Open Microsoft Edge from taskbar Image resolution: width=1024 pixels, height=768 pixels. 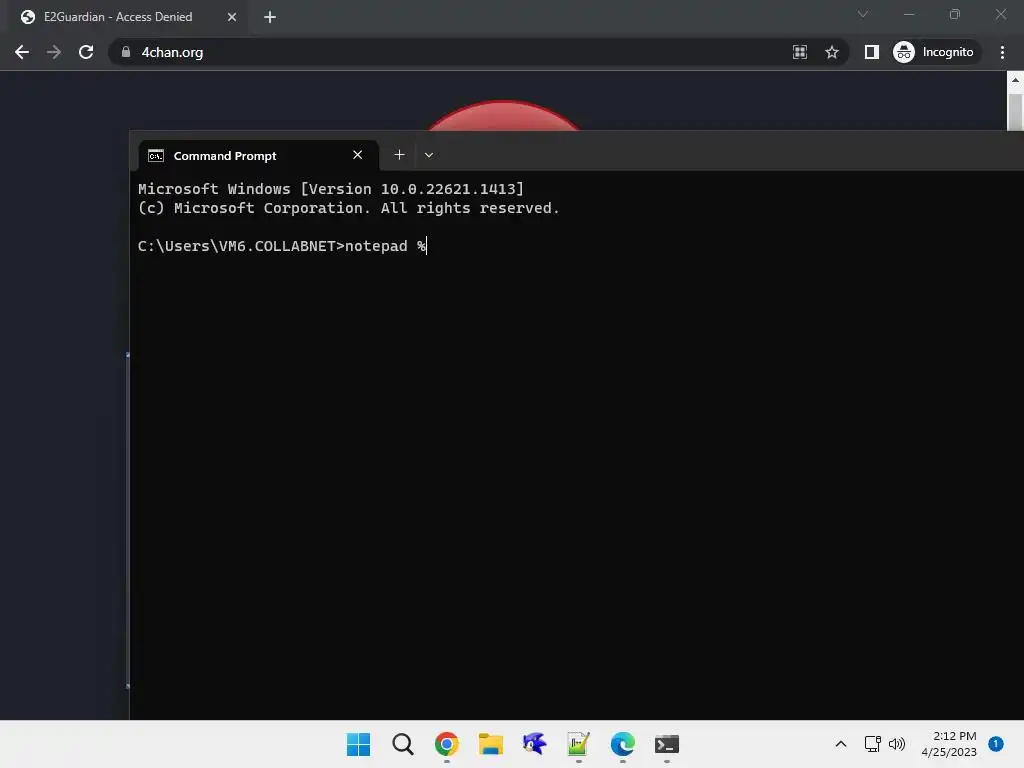622,744
